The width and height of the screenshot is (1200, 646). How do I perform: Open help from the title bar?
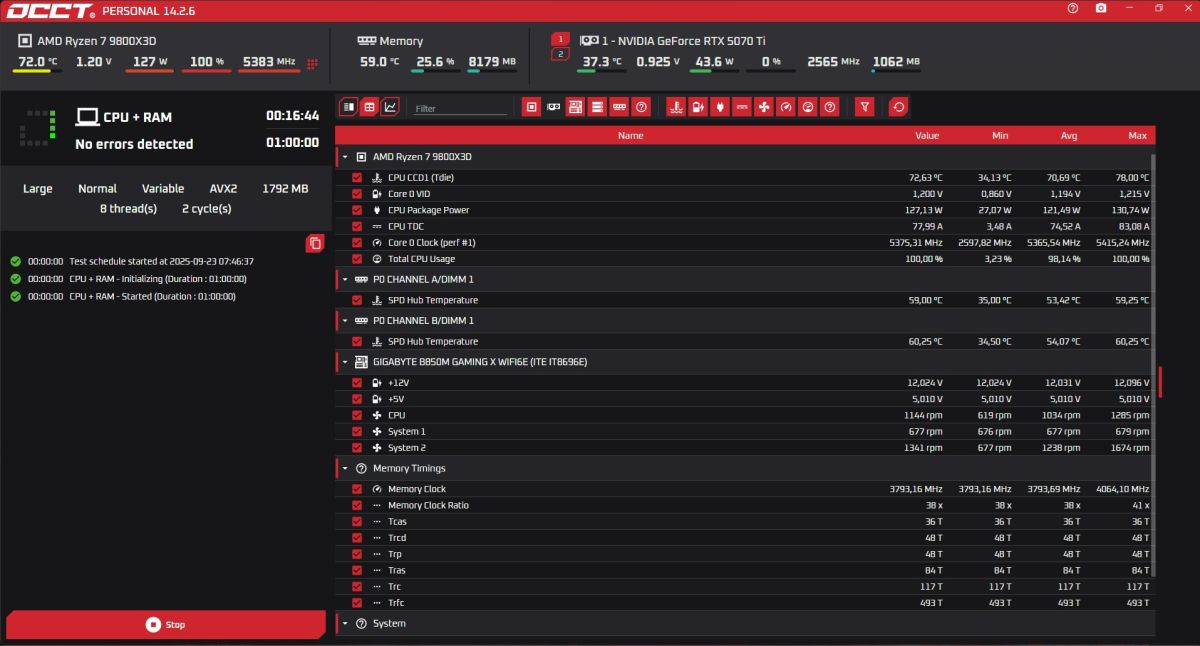pyautogui.click(x=1073, y=8)
